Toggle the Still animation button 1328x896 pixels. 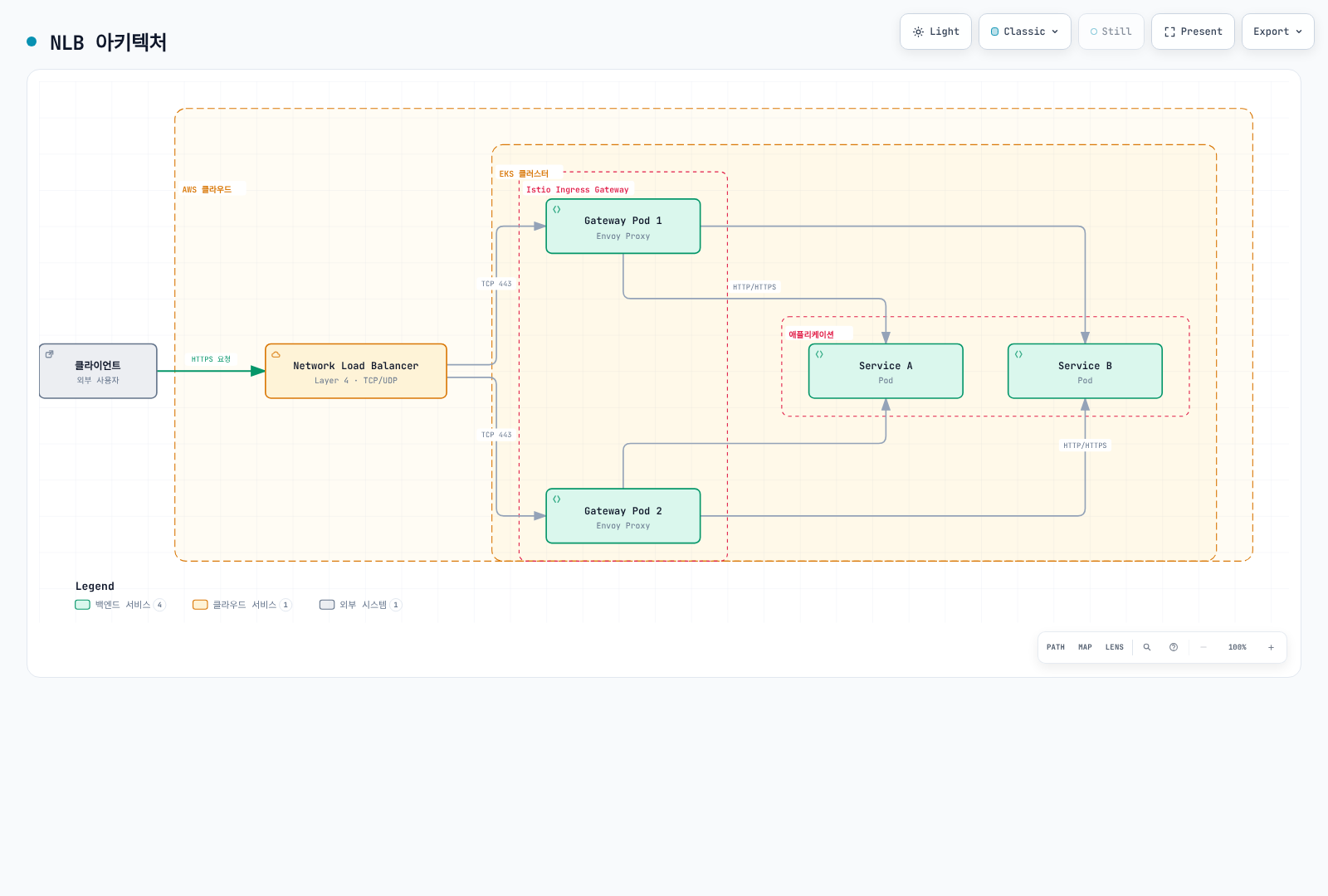[x=1111, y=32]
